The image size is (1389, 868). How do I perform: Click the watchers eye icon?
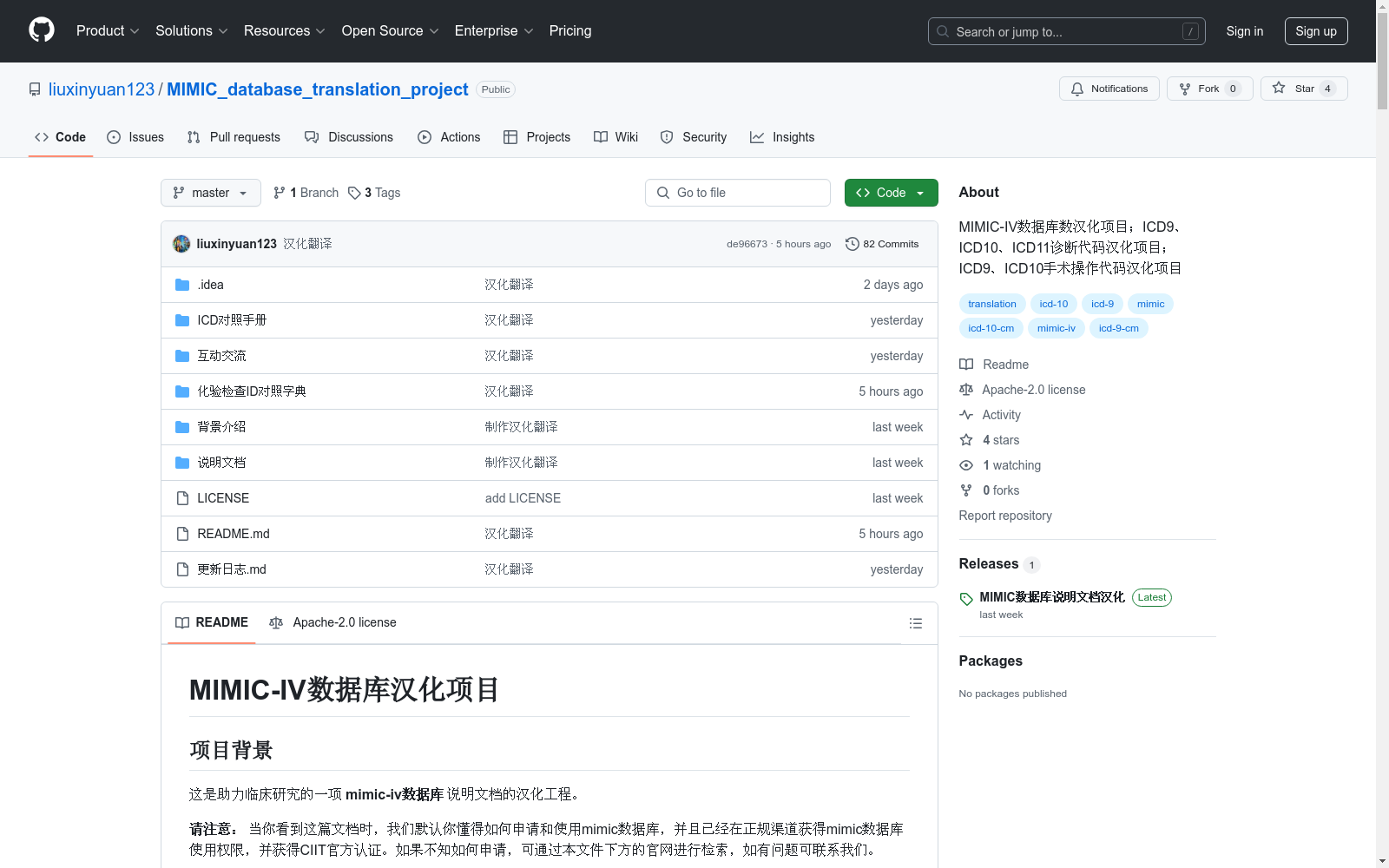click(965, 465)
